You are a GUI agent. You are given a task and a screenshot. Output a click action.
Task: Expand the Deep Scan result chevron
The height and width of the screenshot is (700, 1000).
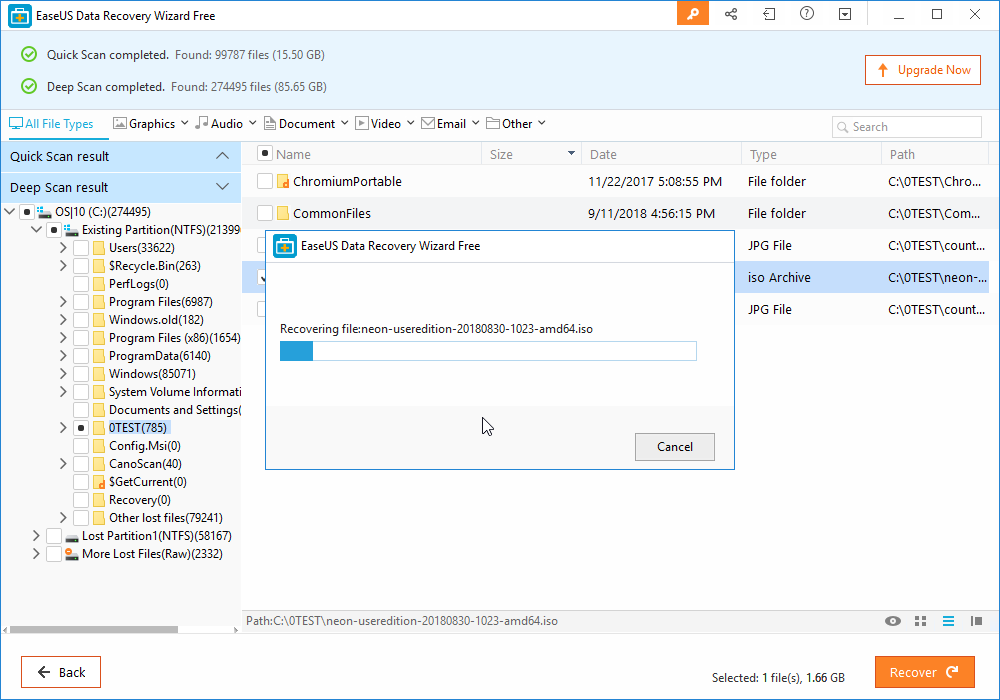(222, 187)
